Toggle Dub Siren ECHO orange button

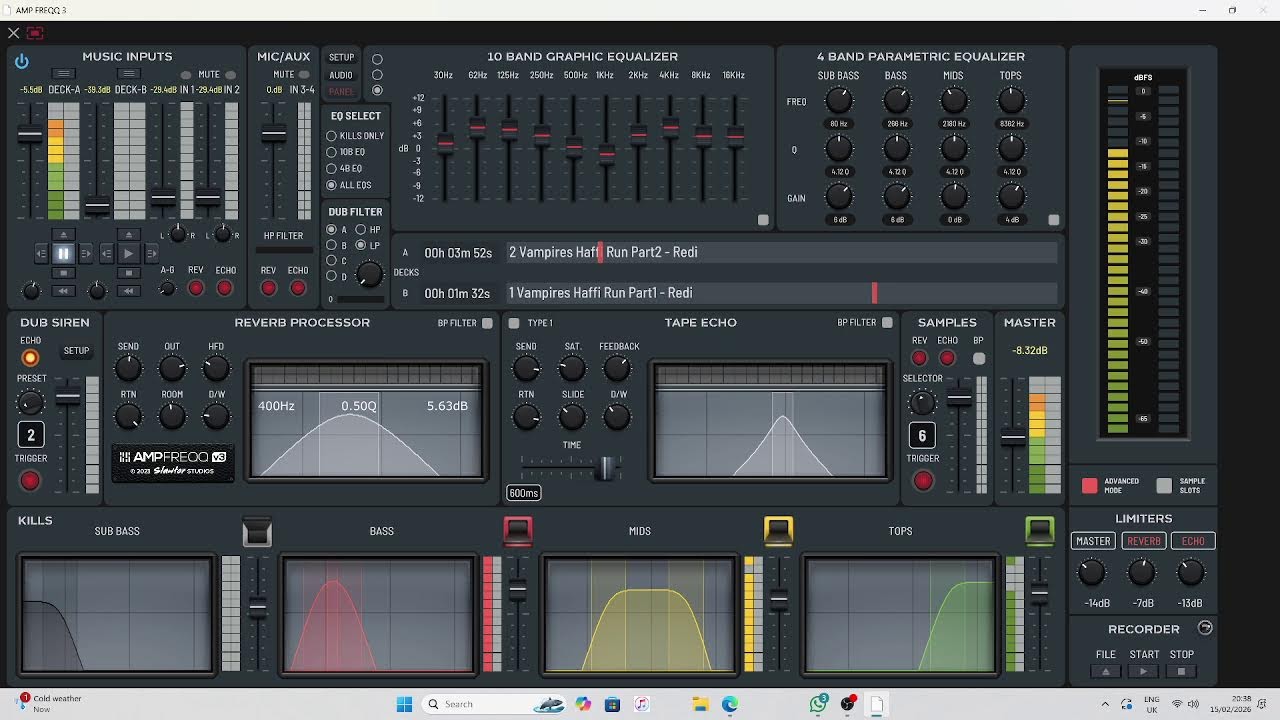coord(30,358)
